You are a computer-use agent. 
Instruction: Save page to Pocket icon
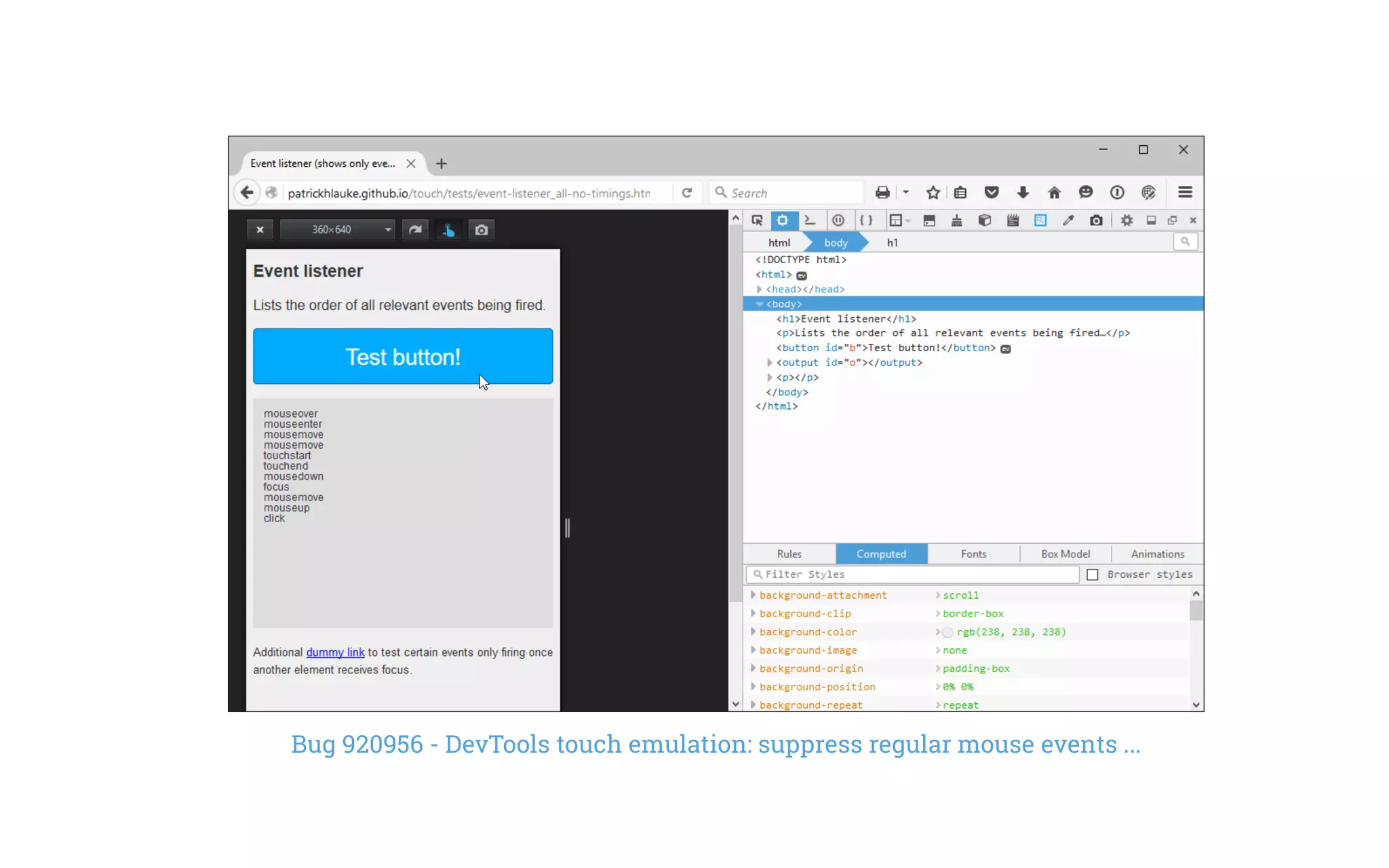[992, 193]
